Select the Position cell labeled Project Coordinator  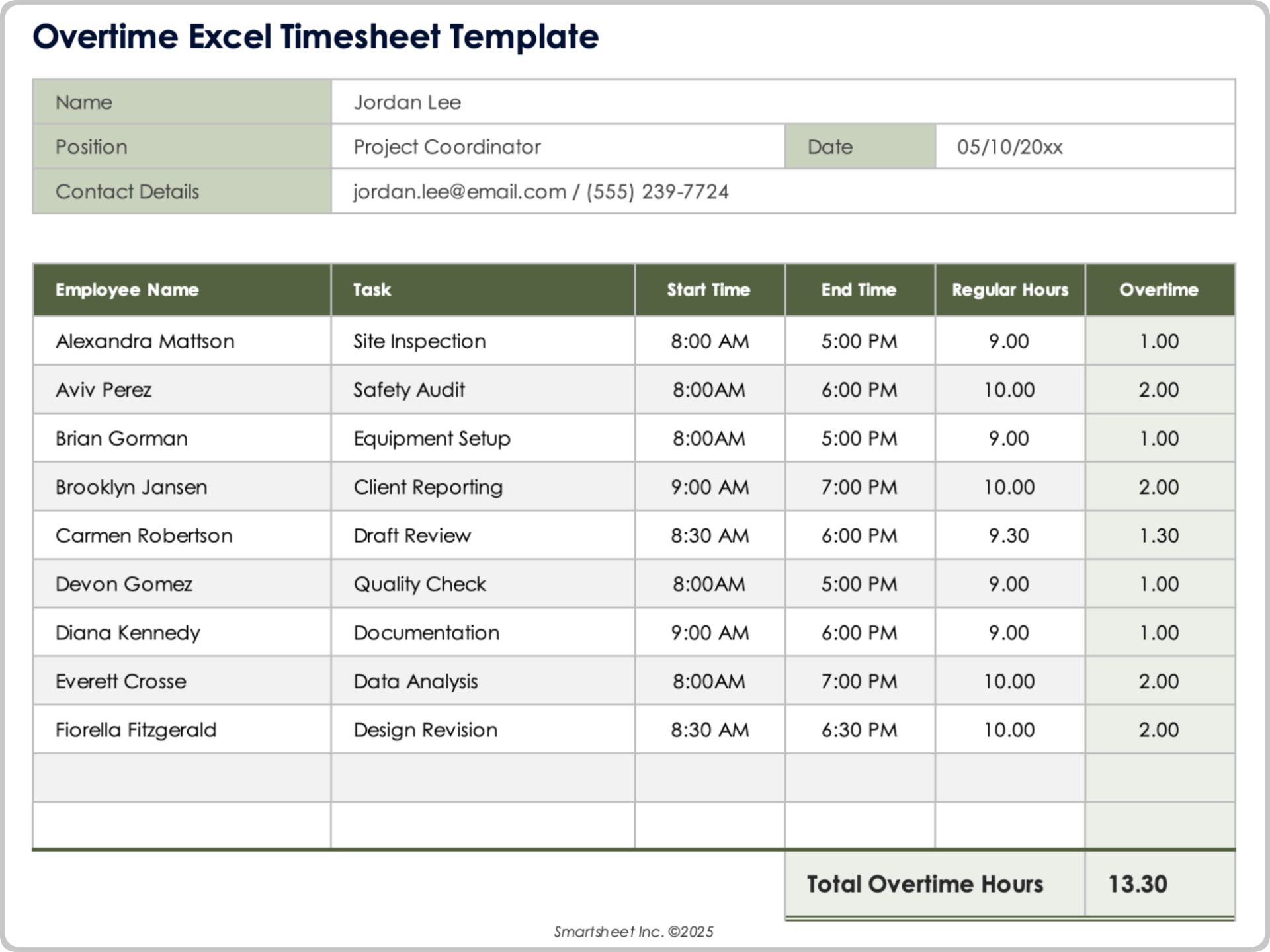coord(446,147)
